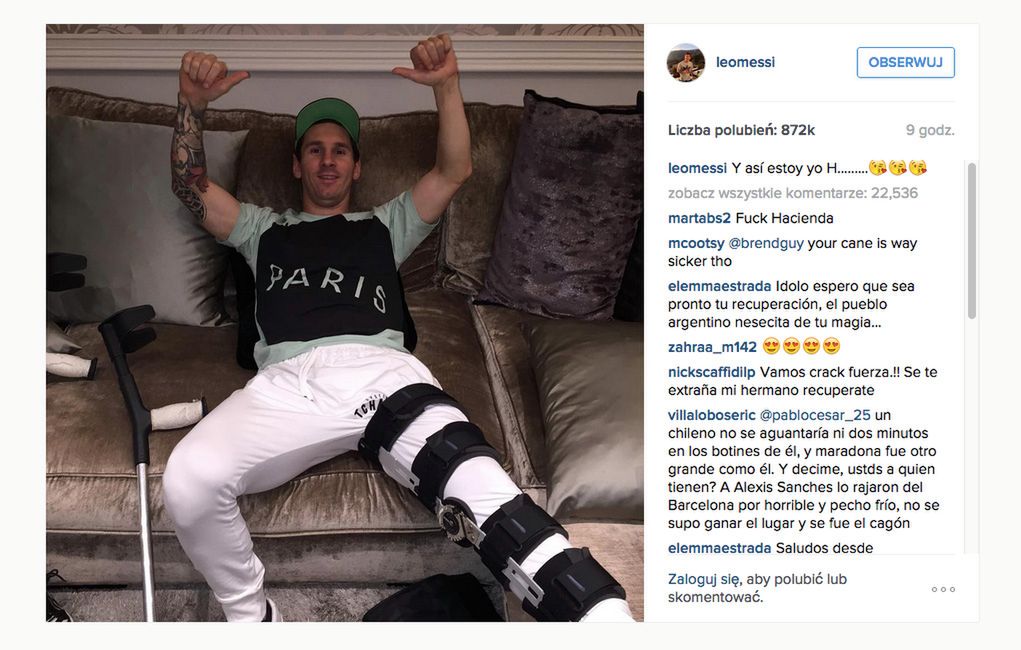The image size is (1021, 650).
Task: Open the leomessi profile avatar
Action: 686,63
